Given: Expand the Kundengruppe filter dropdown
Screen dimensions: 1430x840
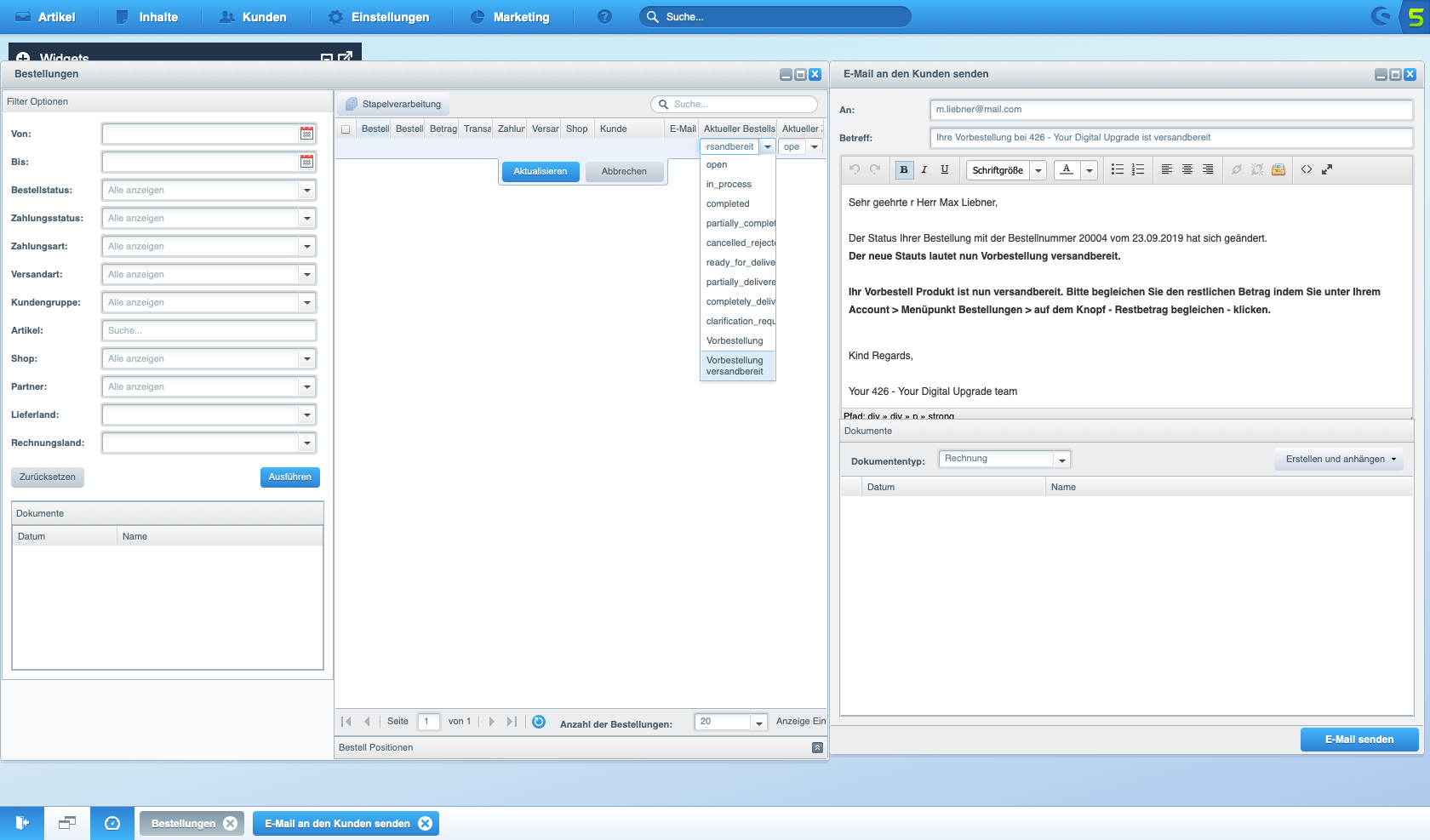Looking at the screenshot, I should [x=307, y=302].
